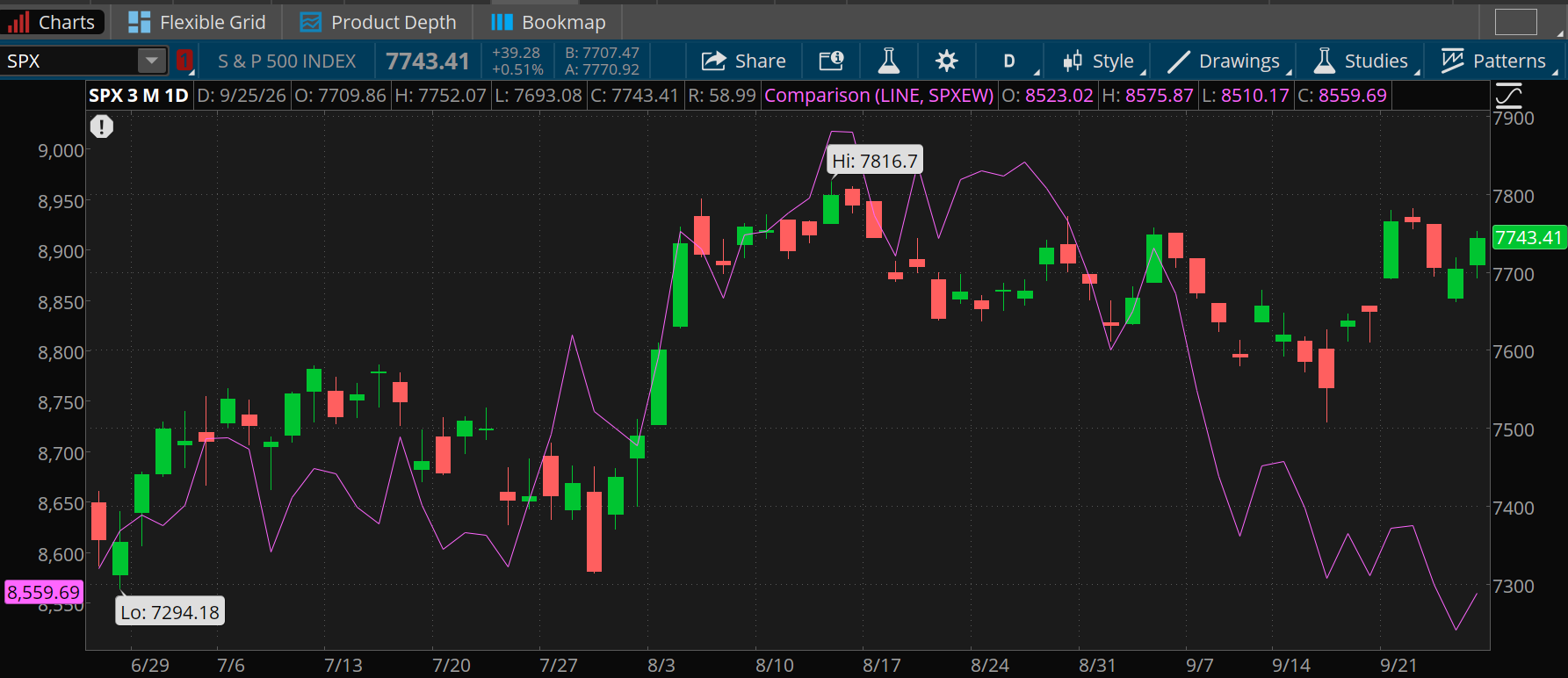The image size is (1568, 678).
Task: Open the Style menu
Action: pos(1099,61)
